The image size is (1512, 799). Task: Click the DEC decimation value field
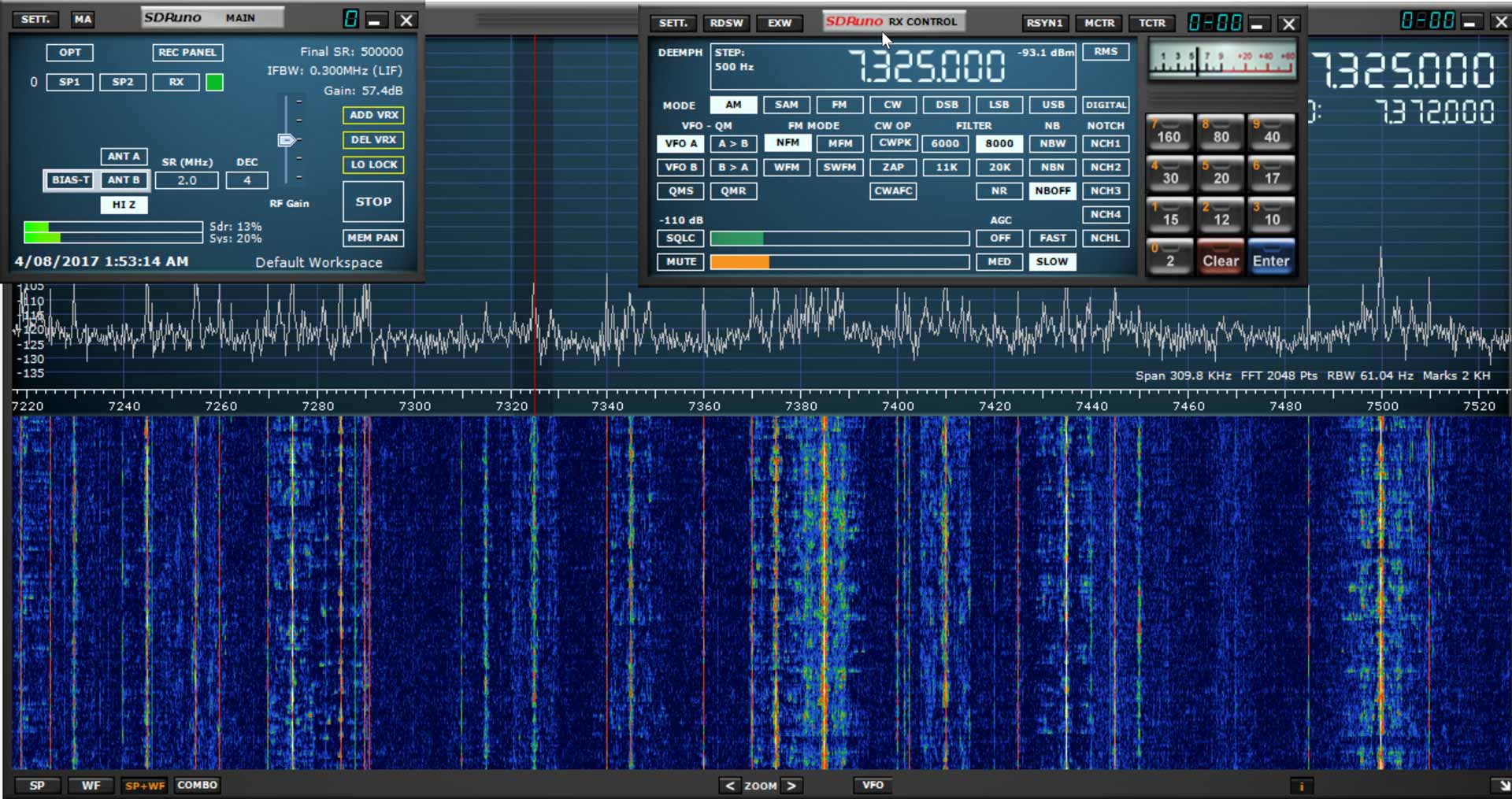click(246, 180)
